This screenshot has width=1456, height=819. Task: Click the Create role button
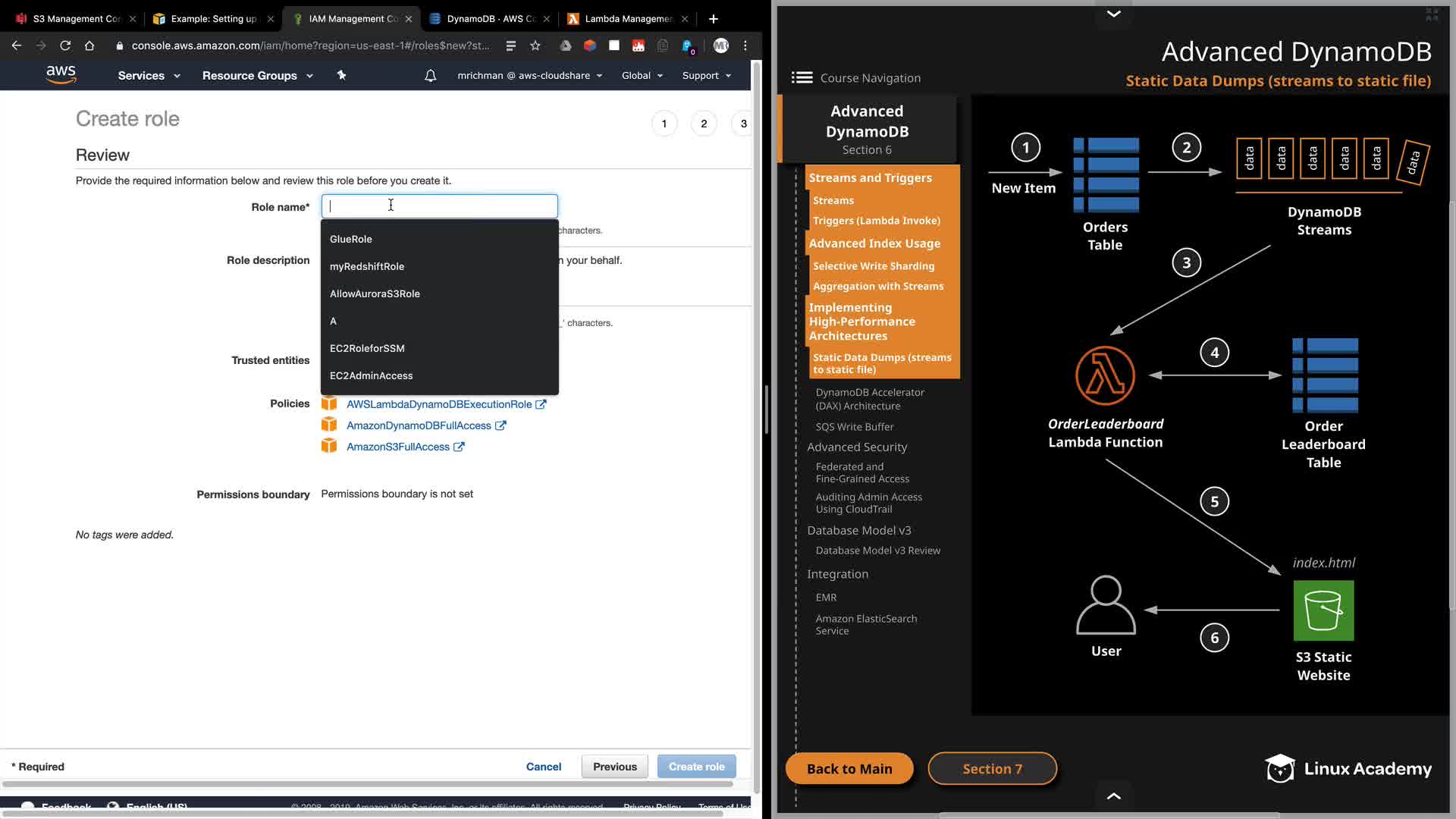pos(696,767)
